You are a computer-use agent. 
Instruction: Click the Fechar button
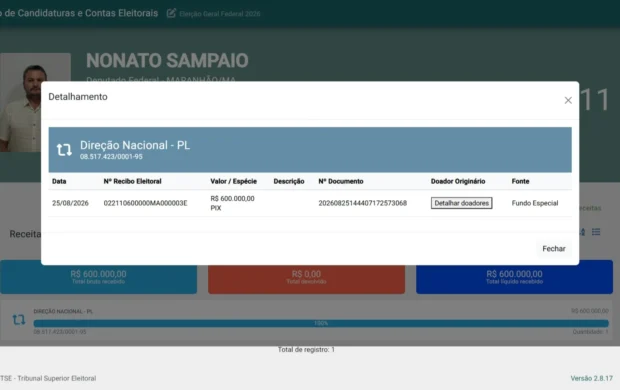554,248
